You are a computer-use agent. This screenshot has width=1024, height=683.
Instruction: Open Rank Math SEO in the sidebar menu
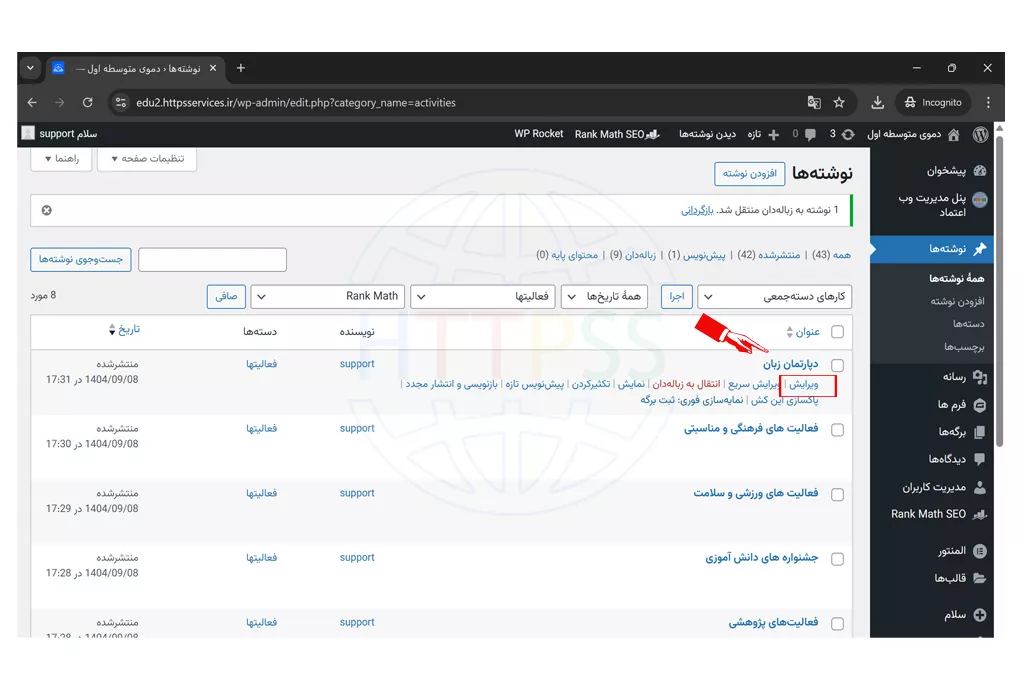(928, 514)
